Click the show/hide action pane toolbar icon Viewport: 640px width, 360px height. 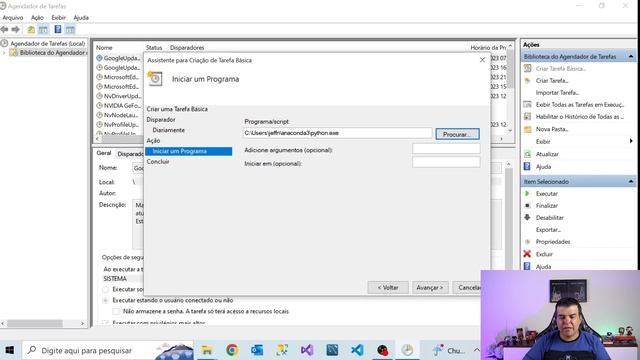(x=70, y=29)
